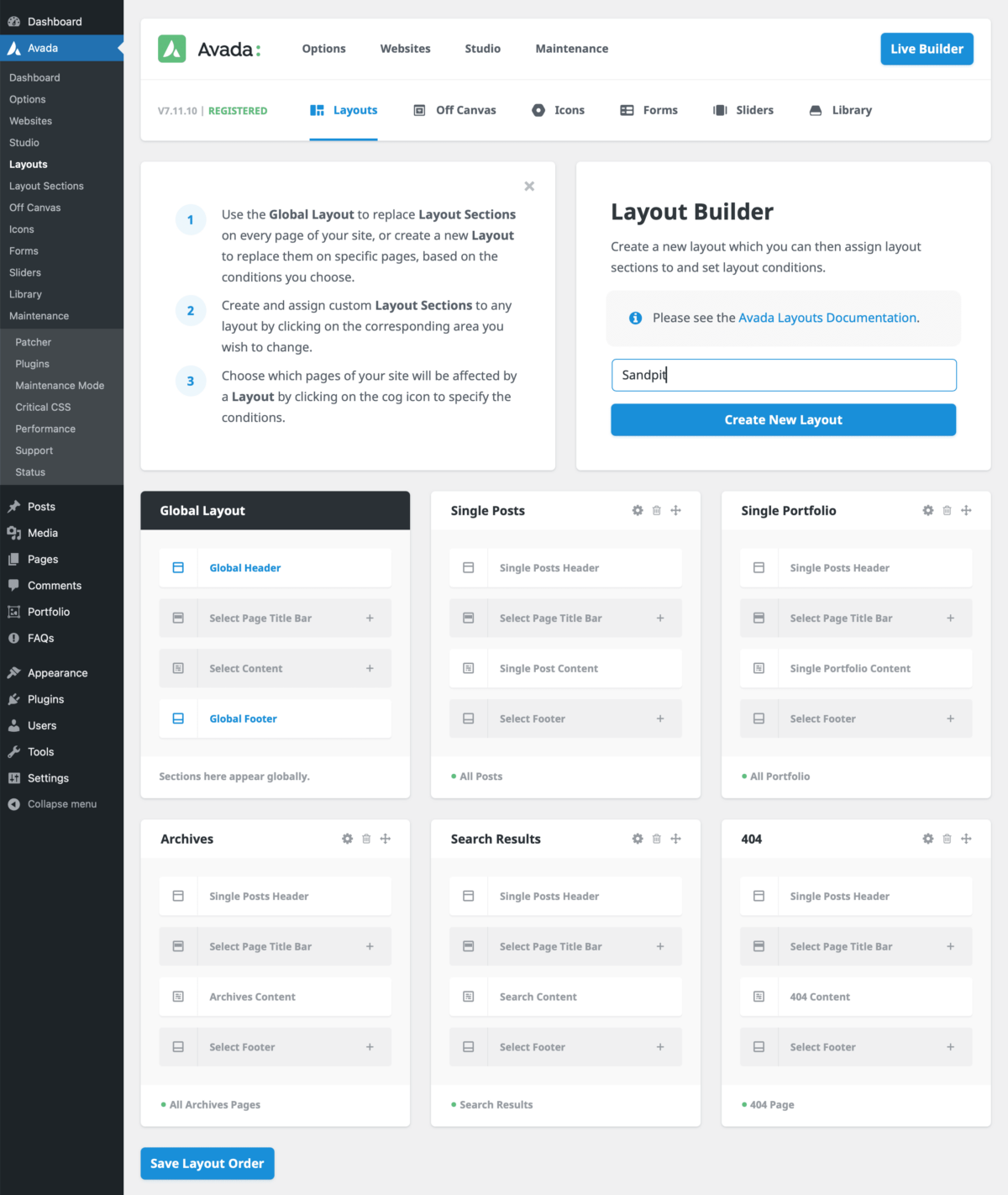Open layout conditions gear for Single Posts

point(637,510)
